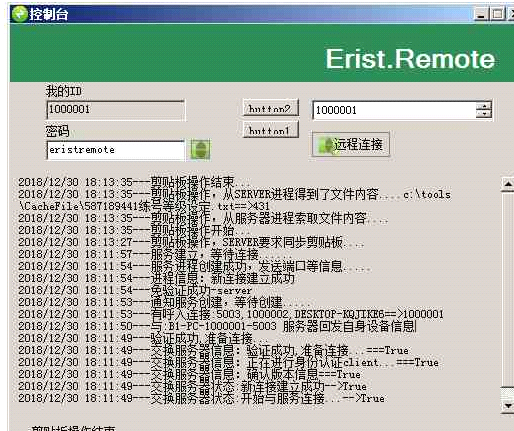Select log line 通知服务创建，等待创建
Image resolution: width=514 pixels, height=431 pixels.
[x=165, y=302]
